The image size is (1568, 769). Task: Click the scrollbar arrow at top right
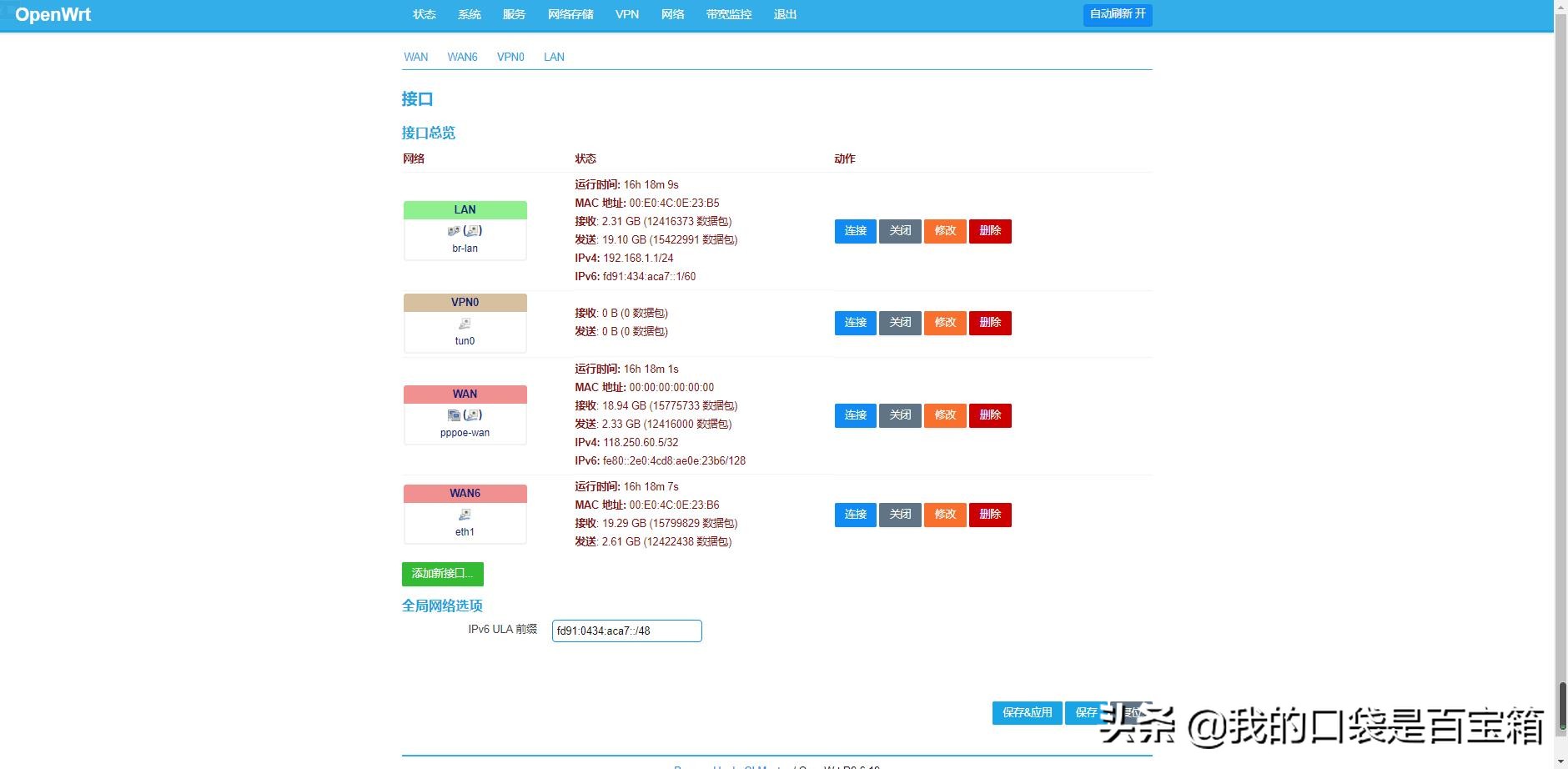click(x=1561, y=7)
